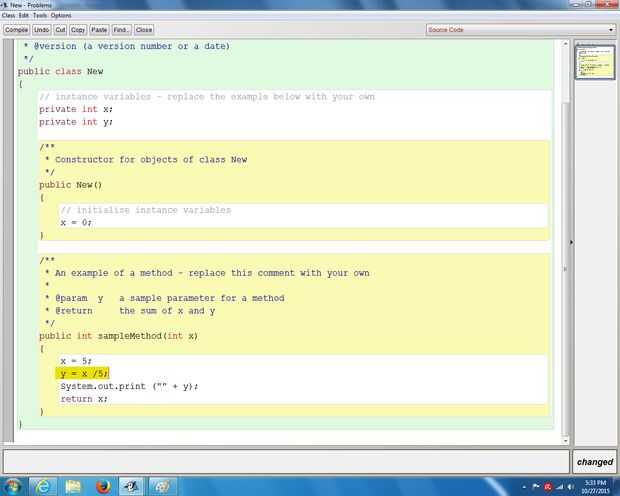Screen dimensions: 620x496
Task: Click the BlueJ icon in the title bar
Action: (4, 5)
